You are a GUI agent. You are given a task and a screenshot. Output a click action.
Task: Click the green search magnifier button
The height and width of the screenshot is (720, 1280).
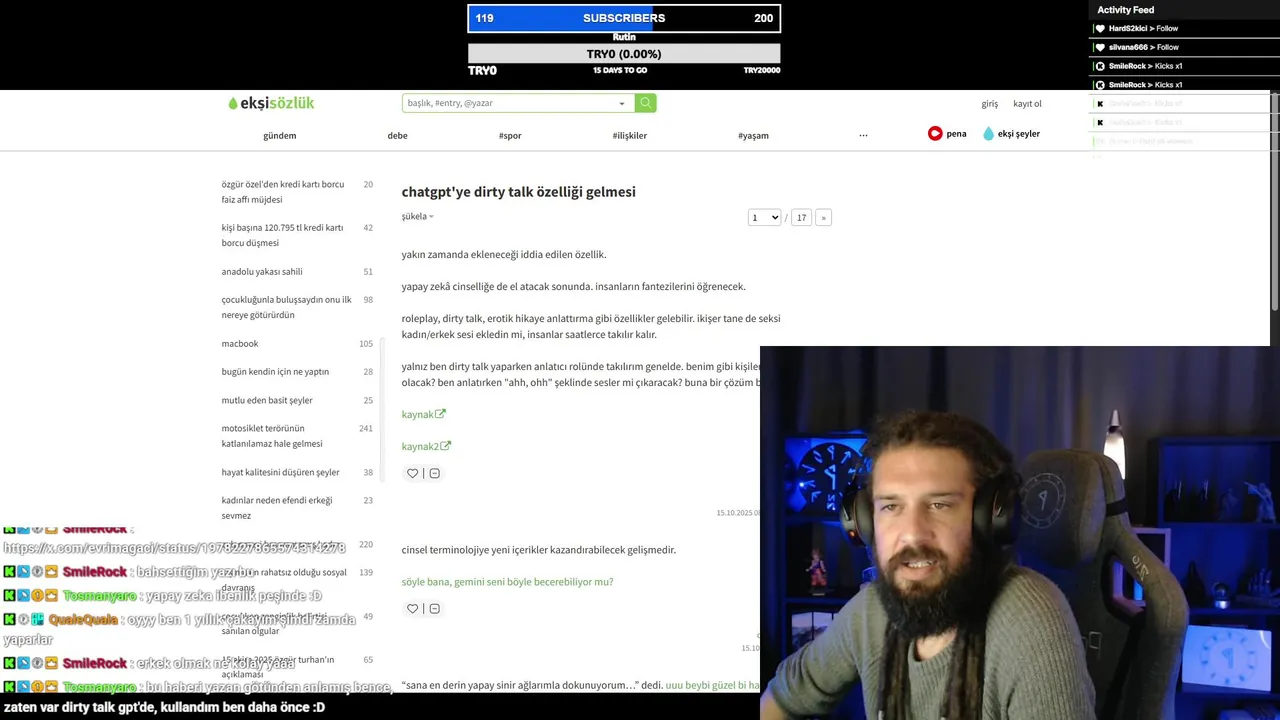pos(646,103)
